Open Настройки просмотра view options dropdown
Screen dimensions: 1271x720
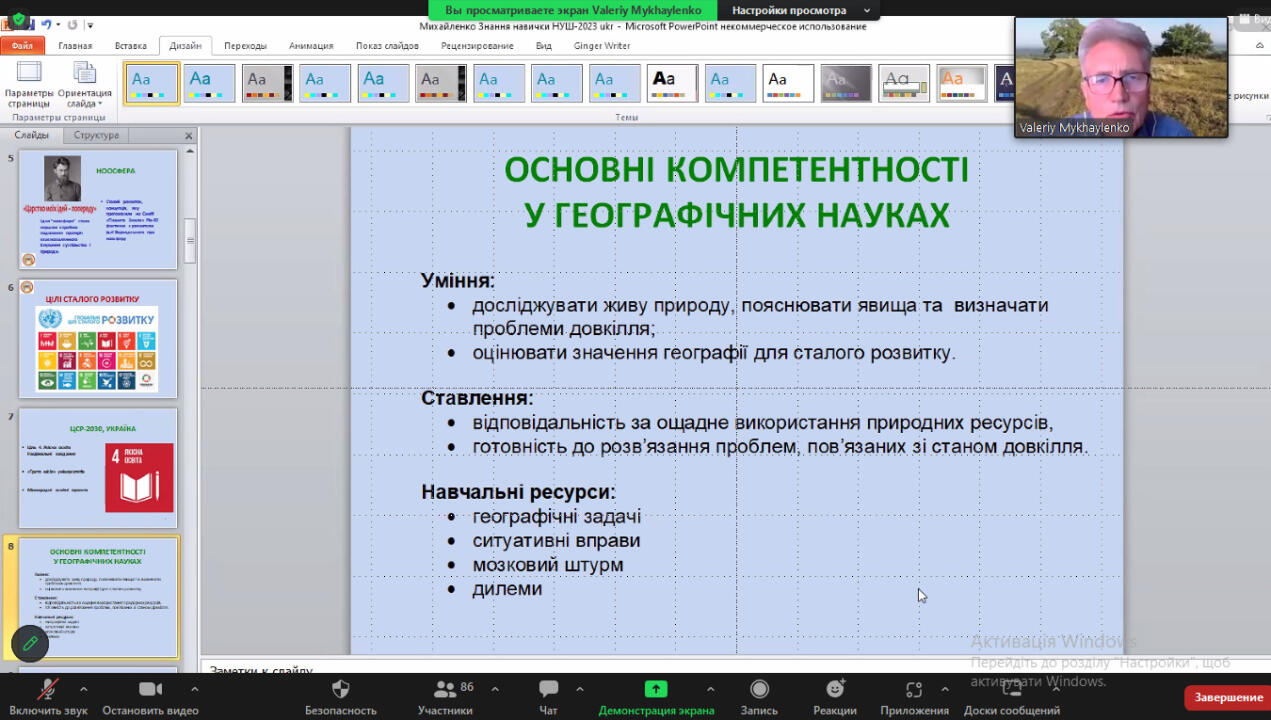coord(799,10)
